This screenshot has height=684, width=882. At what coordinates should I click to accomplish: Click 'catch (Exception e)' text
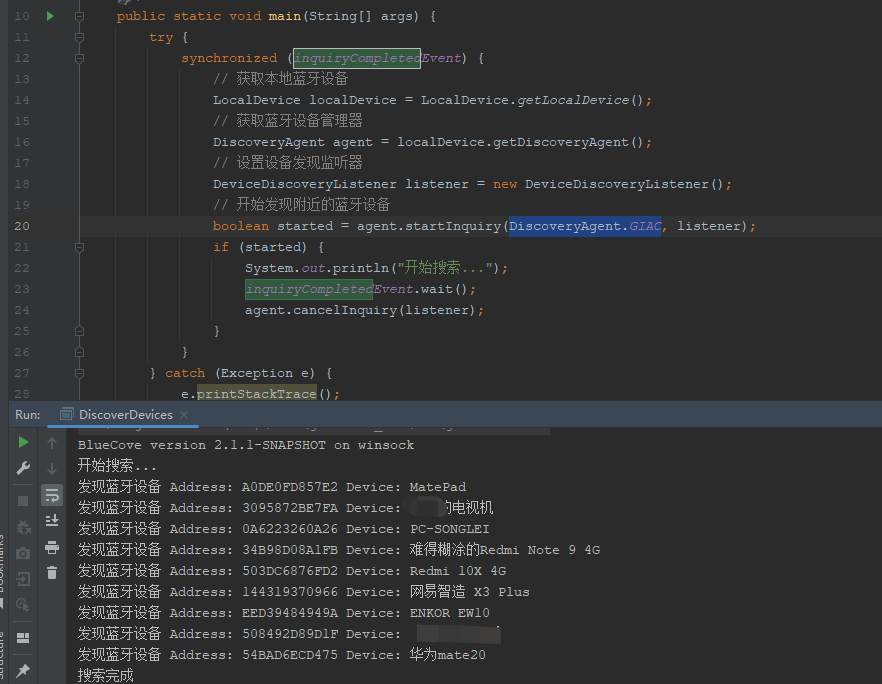[240, 373]
